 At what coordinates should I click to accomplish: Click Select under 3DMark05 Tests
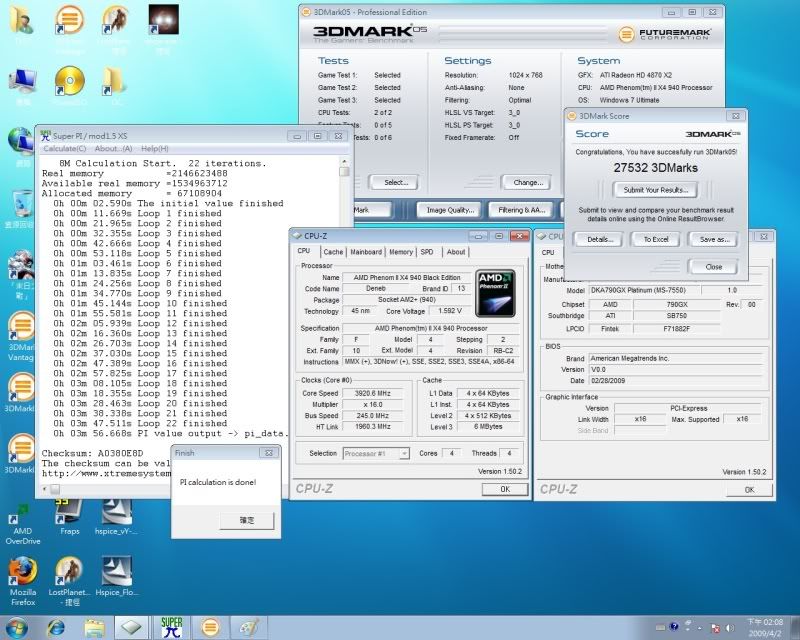tap(395, 182)
